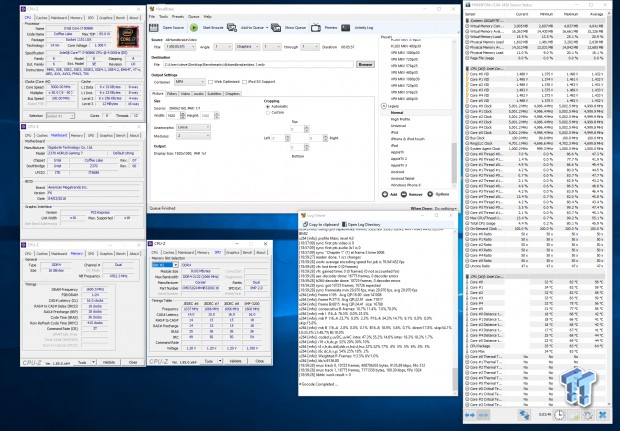Switch to the Filters tab in HandBrake

point(172,94)
